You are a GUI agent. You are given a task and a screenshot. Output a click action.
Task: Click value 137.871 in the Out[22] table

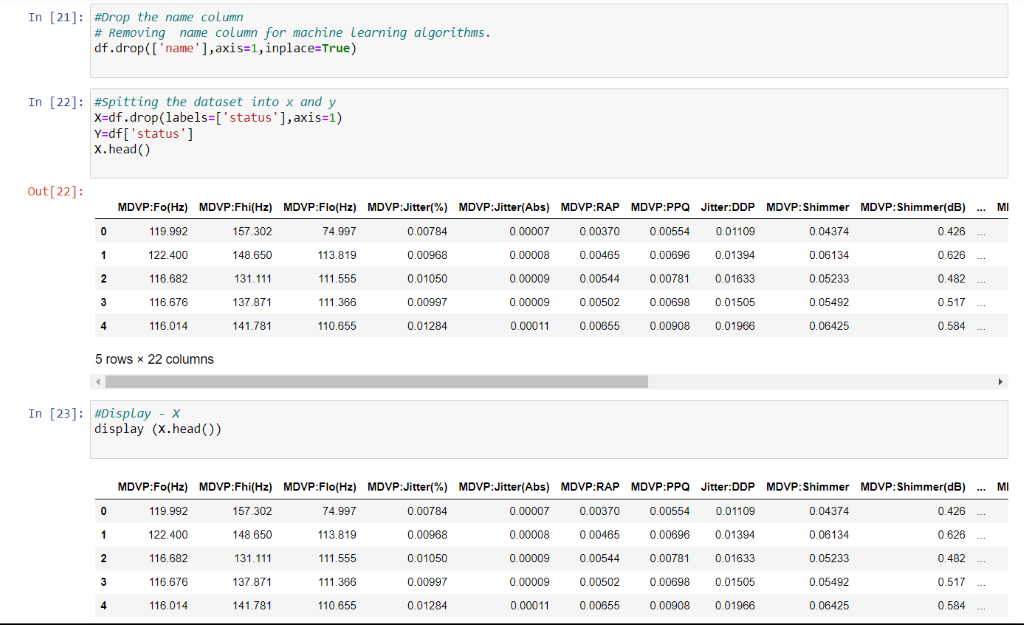[252, 302]
